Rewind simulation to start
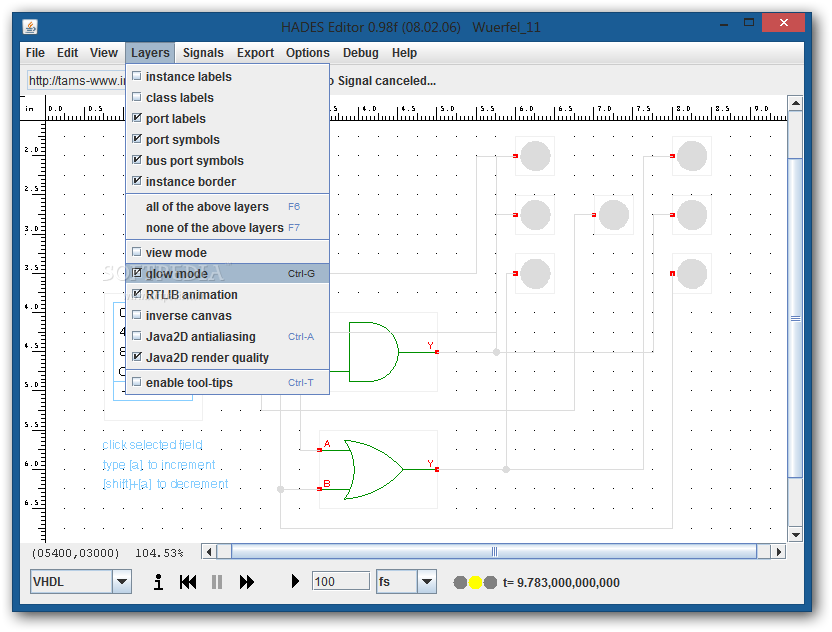 coord(188,582)
